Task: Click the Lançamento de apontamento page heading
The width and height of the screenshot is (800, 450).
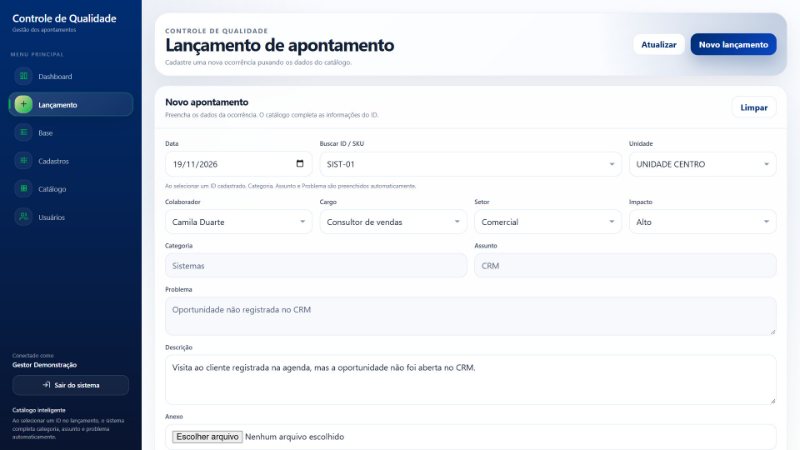Action: coord(280,45)
